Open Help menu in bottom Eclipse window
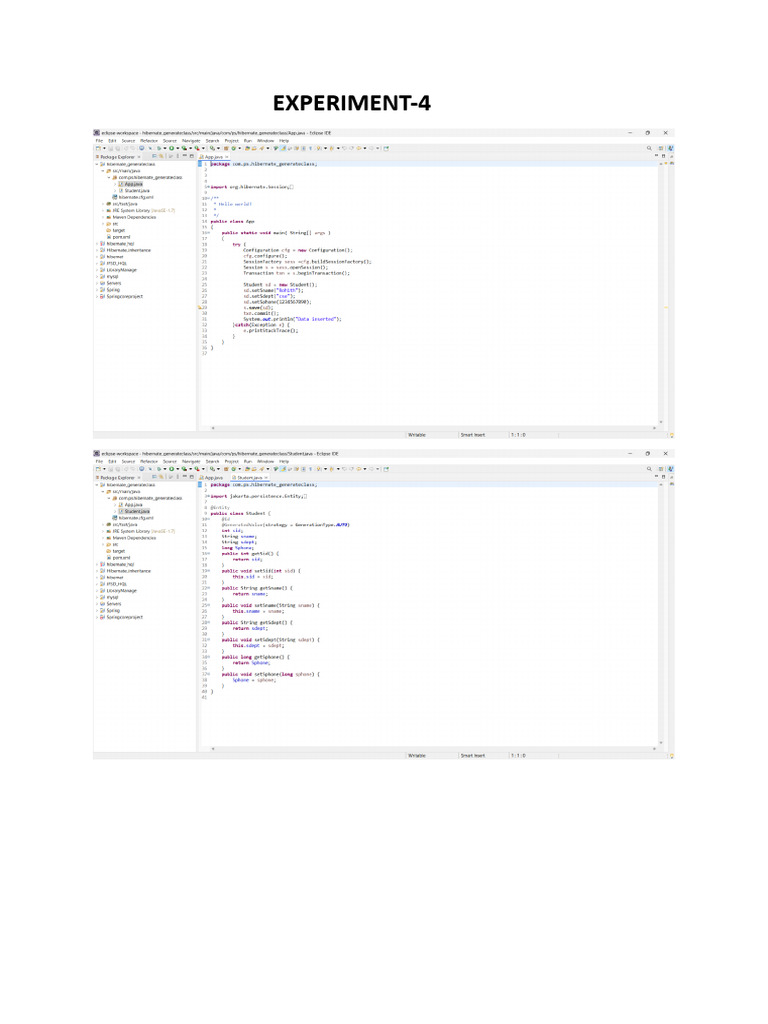This screenshot has height=1024, width=768. click(x=284, y=461)
